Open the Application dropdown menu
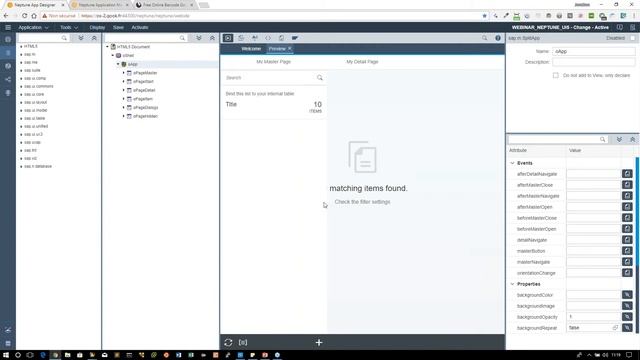The height and width of the screenshot is (360, 640). click(33, 27)
